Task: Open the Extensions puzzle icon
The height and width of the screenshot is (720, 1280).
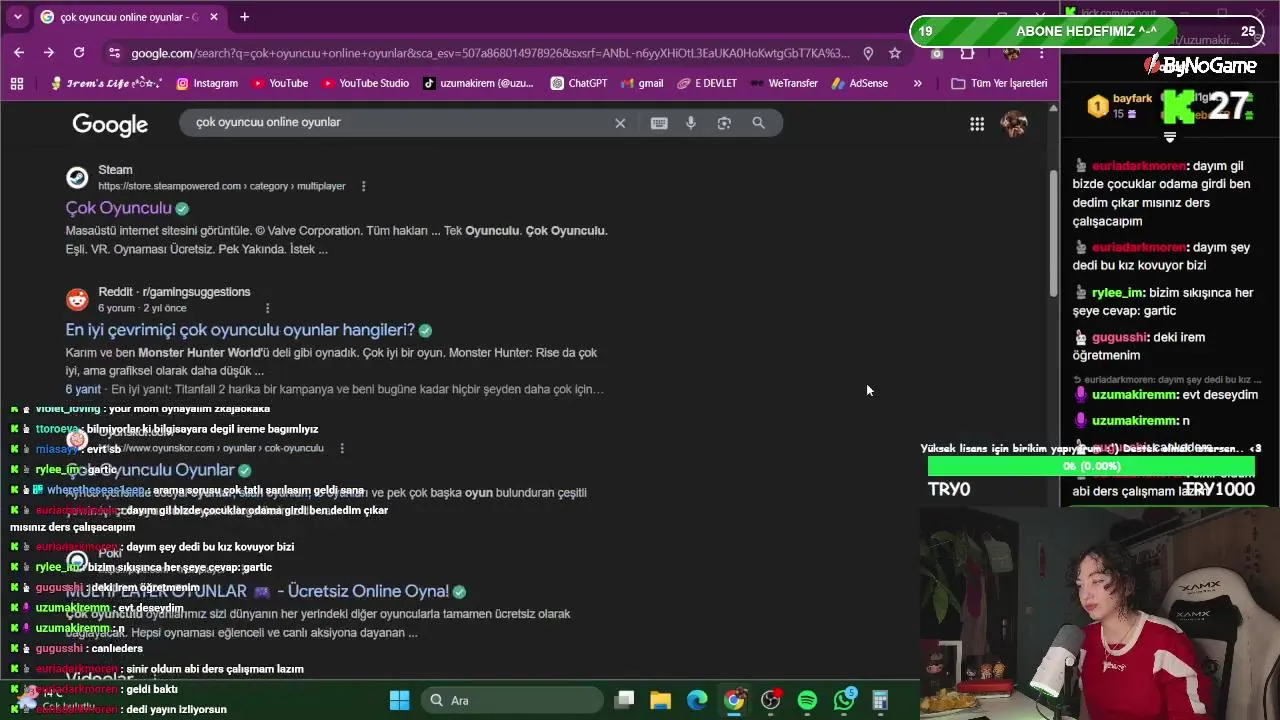Action: click(966, 53)
